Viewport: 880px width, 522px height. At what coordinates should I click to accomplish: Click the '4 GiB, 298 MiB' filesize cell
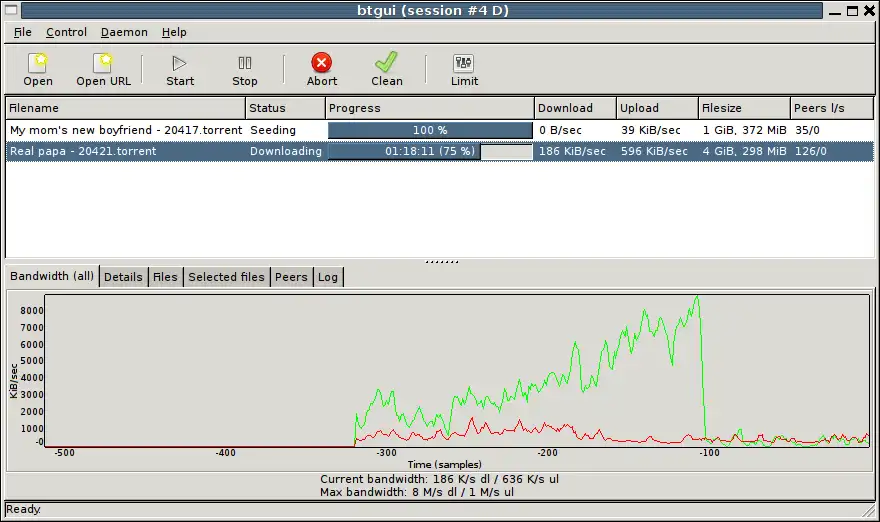click(744, 151)
